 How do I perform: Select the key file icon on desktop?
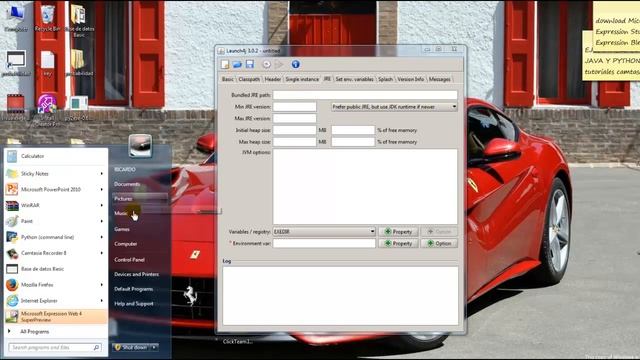point(47,64)
